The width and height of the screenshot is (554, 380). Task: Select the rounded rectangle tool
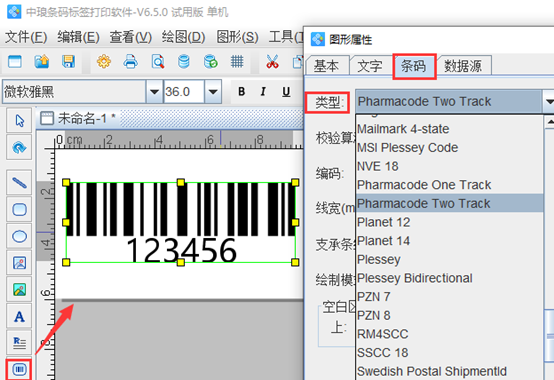[x=19, y=209]
